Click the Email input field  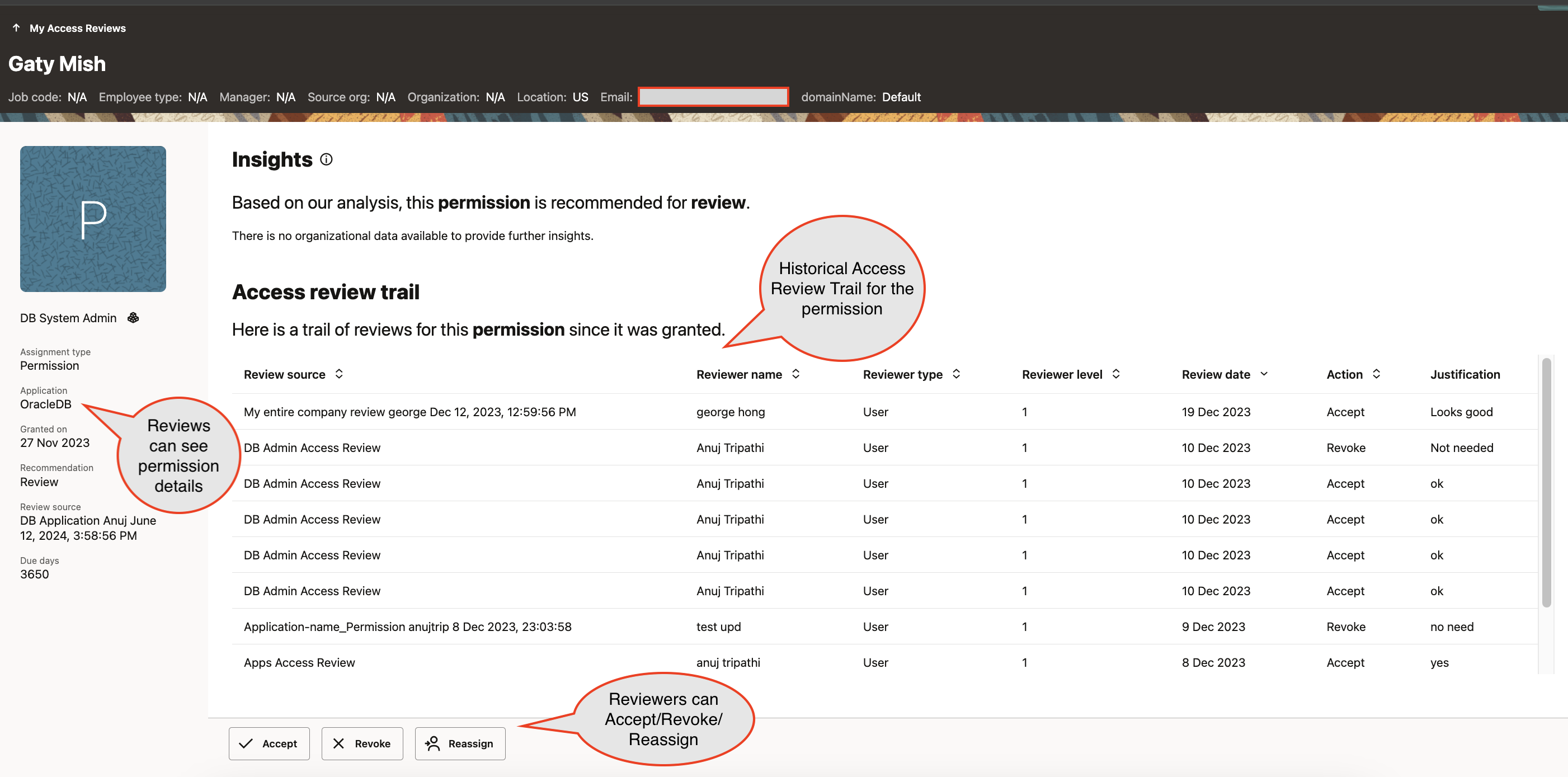713,96
